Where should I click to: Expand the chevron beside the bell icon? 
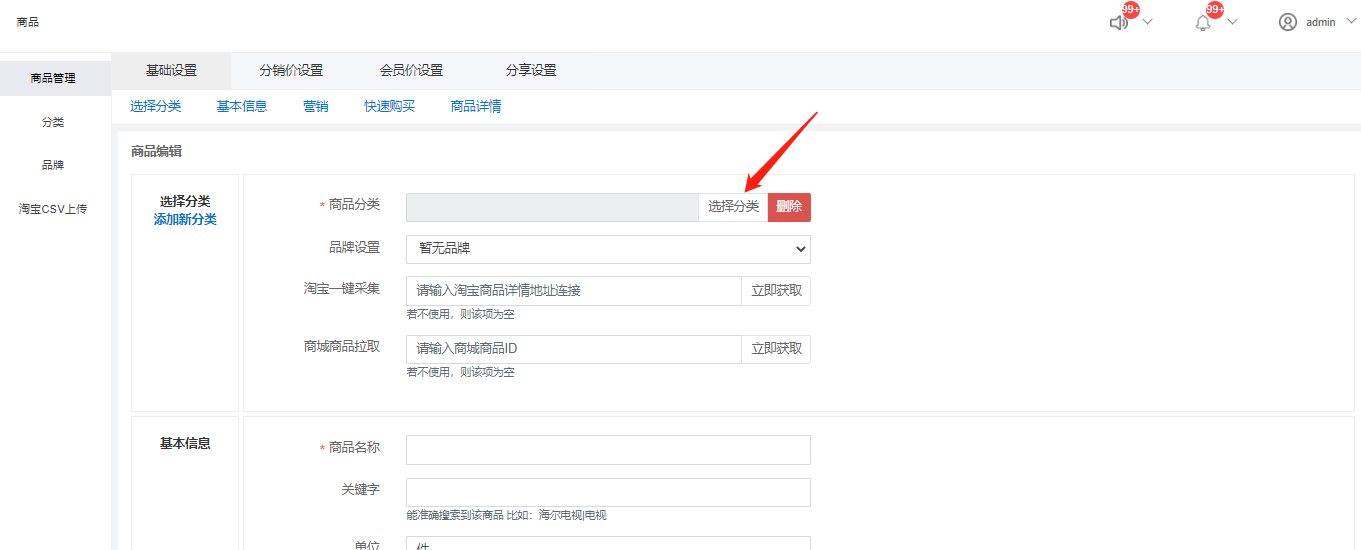point(1232,22)
